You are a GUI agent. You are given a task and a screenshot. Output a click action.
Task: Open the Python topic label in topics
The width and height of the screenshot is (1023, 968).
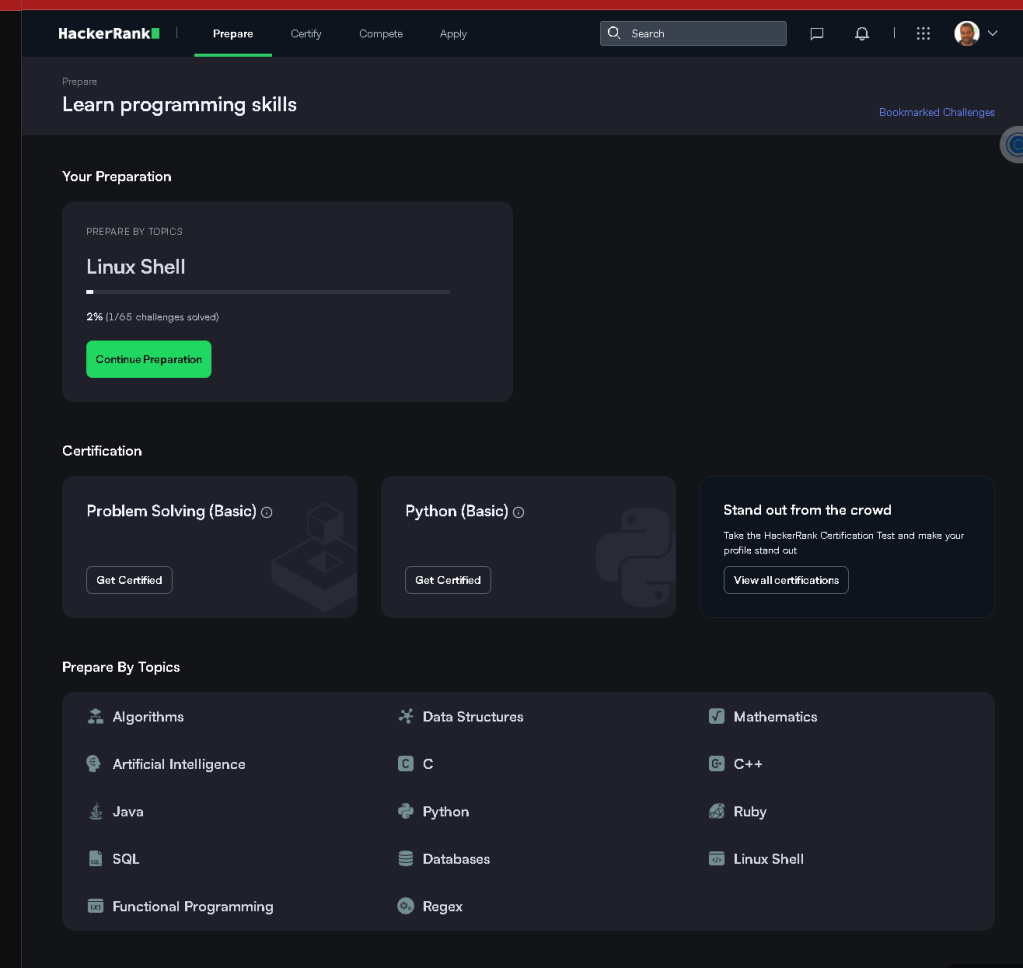[446, 812]
